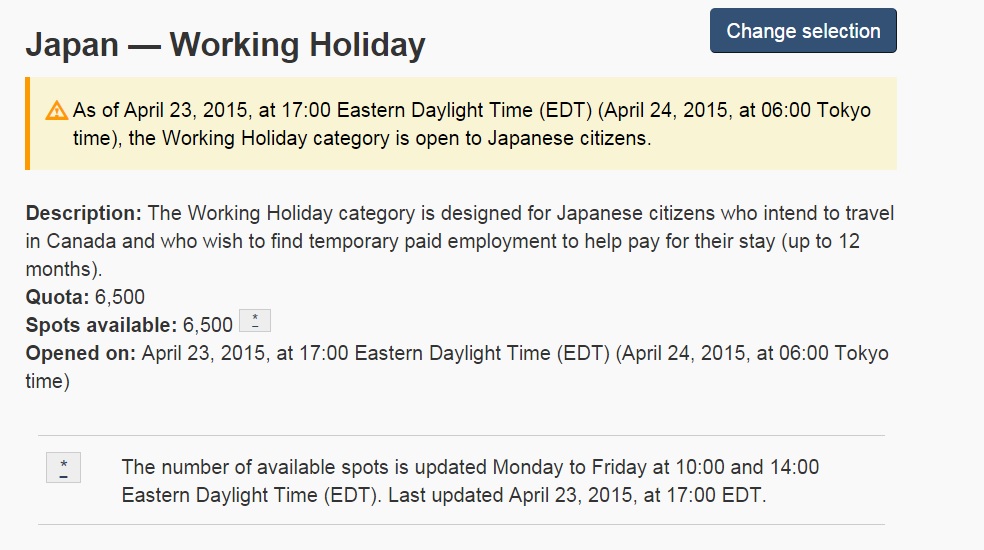Click the orange left border of alert box
Viewport: 984px width, 550px height.
[x=28, y=124]
